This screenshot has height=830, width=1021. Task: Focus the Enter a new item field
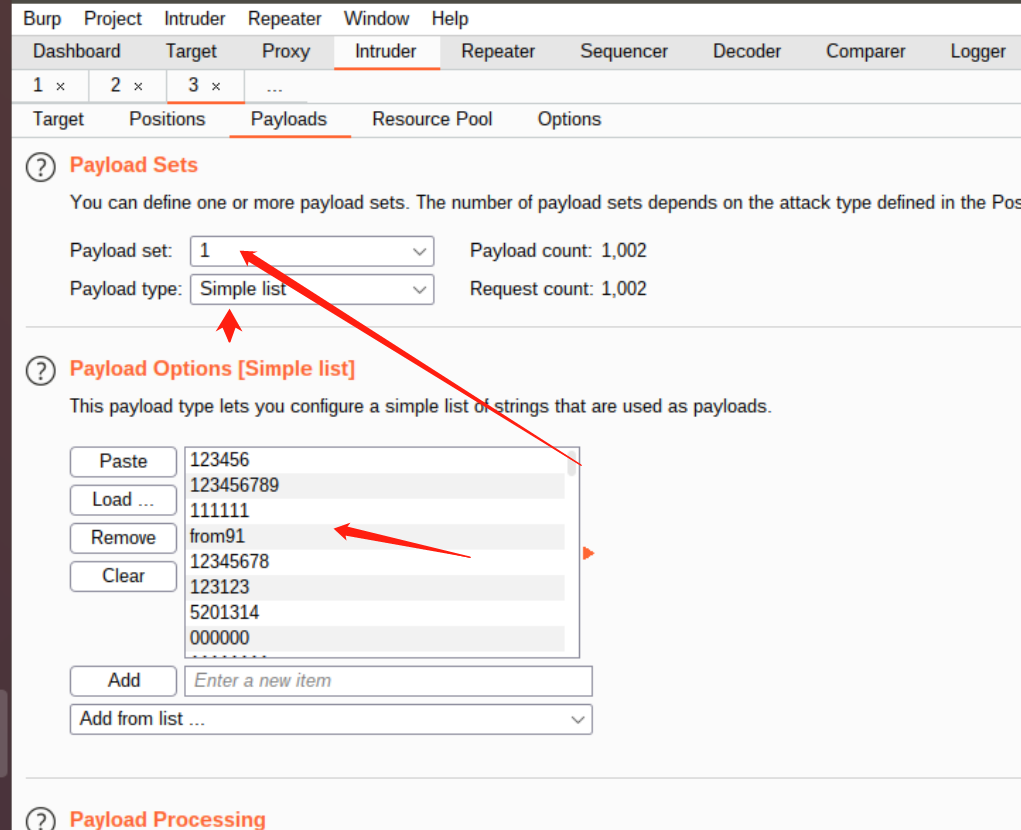pyautogui.click(x=388, y=681)
